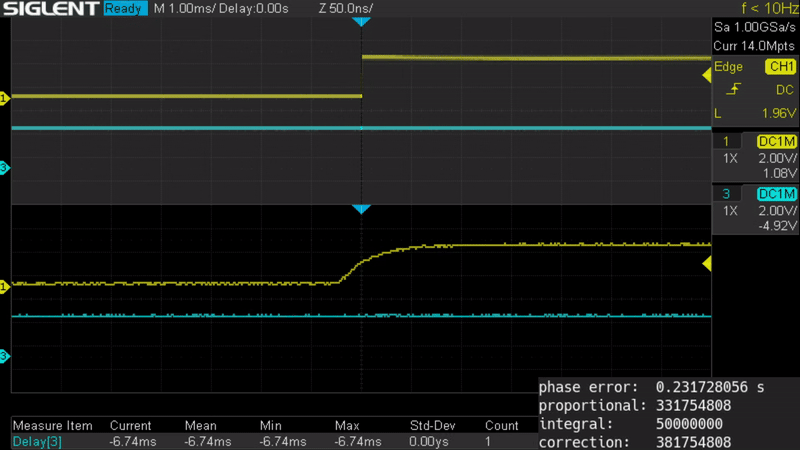Open channel 1 DC1M coupling setting
800x450 pixels.
(776, 141)
